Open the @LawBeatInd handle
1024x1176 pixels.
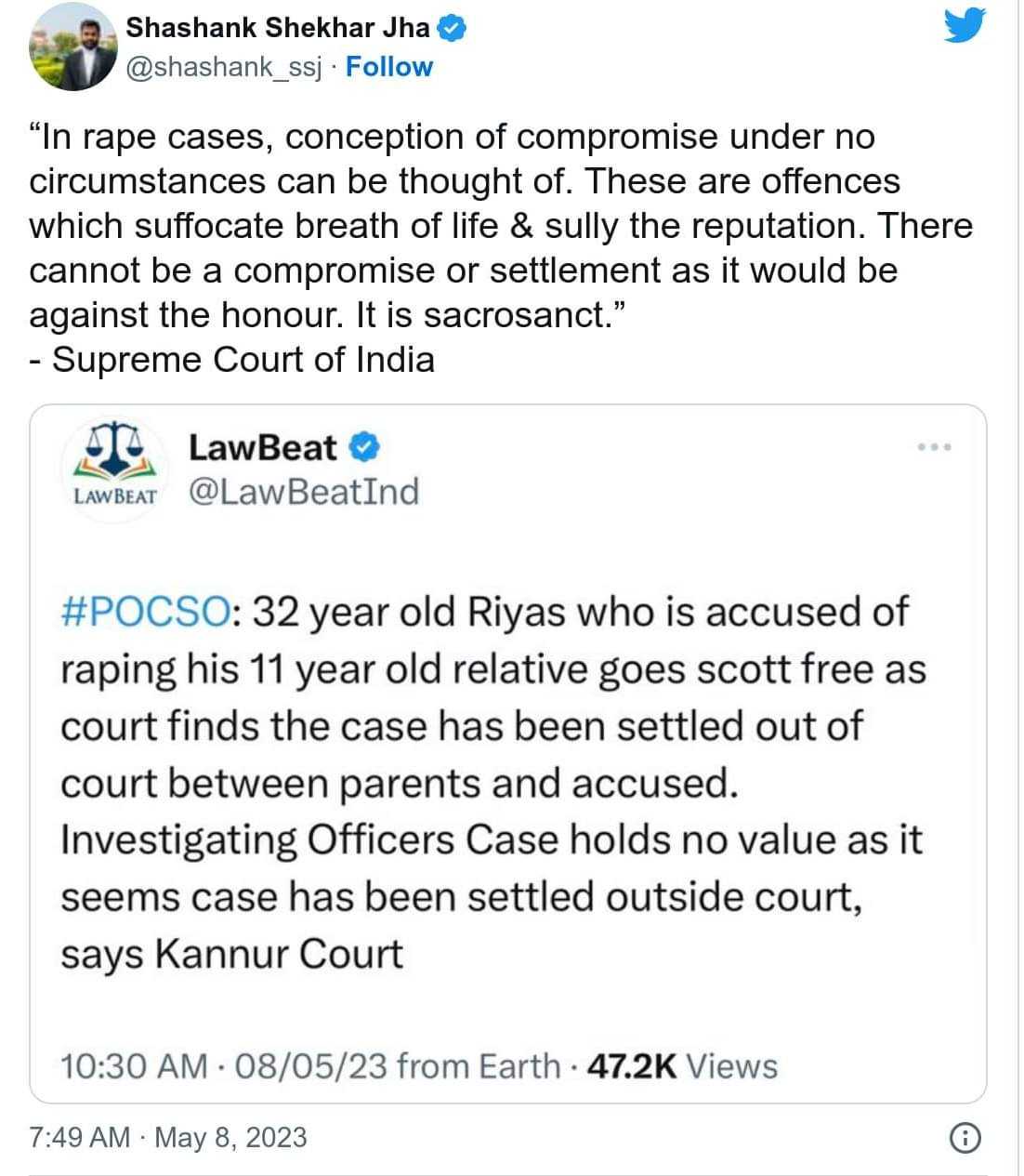pyautogui.click(x=303, y=491)
